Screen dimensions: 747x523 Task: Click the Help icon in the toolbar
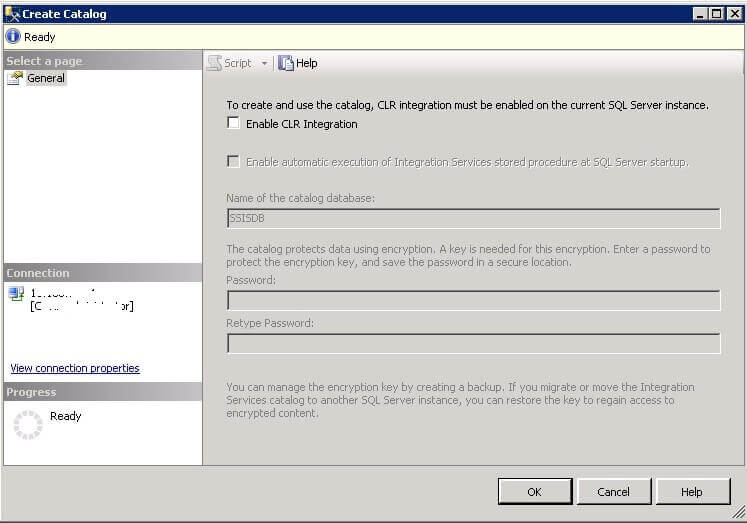[286, 63]
